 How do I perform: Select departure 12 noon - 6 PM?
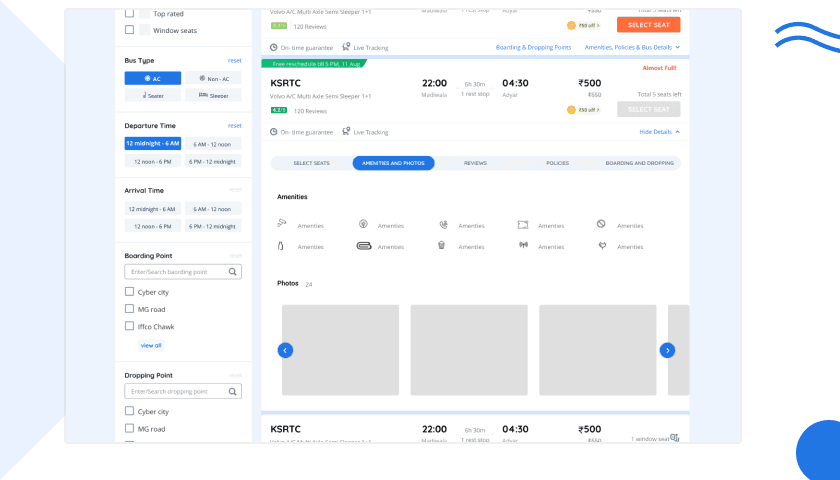(x=153, y=161)
